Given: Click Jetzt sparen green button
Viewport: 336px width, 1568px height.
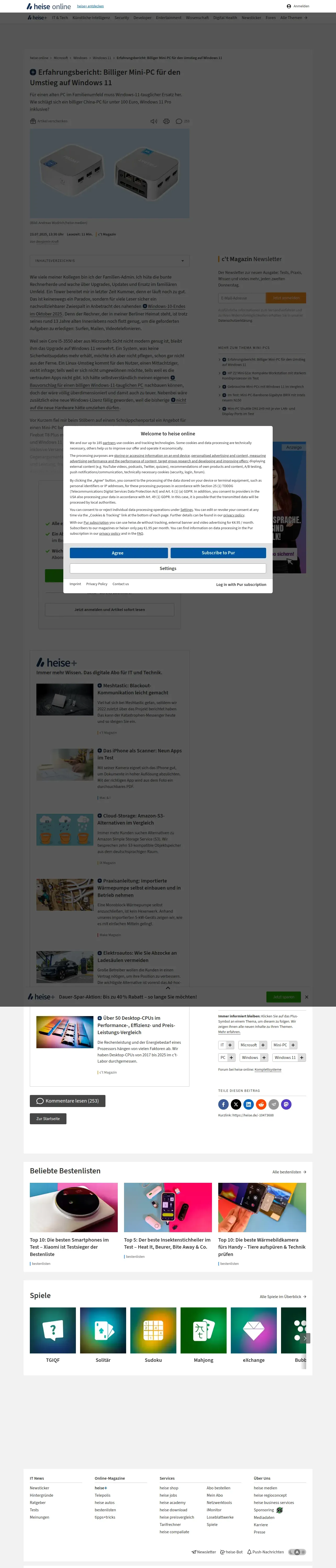Looking at the screenshot, I should point(284,997).
